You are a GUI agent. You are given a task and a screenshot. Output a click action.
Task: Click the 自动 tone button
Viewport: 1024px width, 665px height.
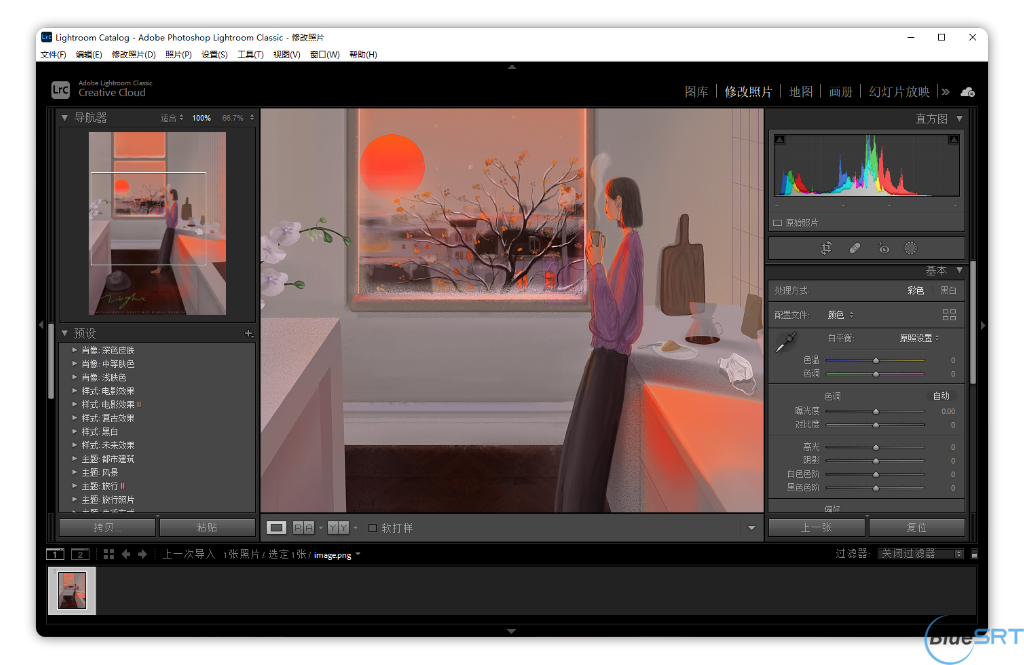(940, 395)
